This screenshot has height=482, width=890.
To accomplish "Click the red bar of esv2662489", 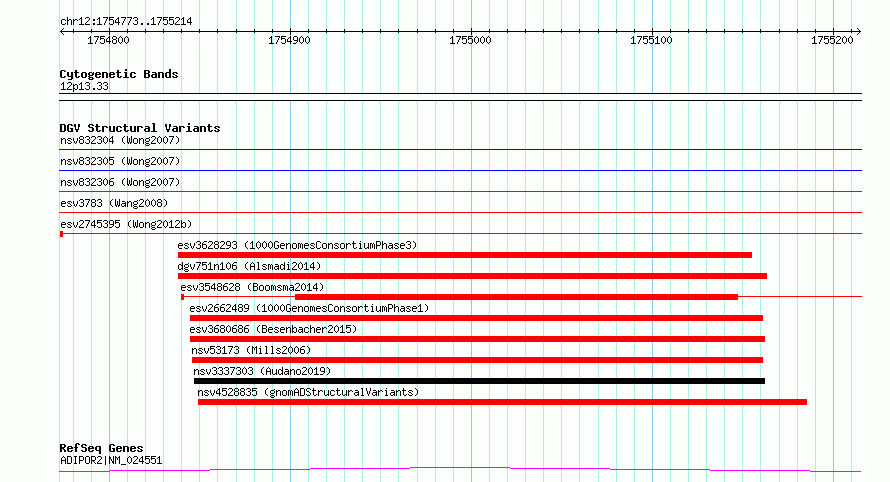I will click(476, 318).
